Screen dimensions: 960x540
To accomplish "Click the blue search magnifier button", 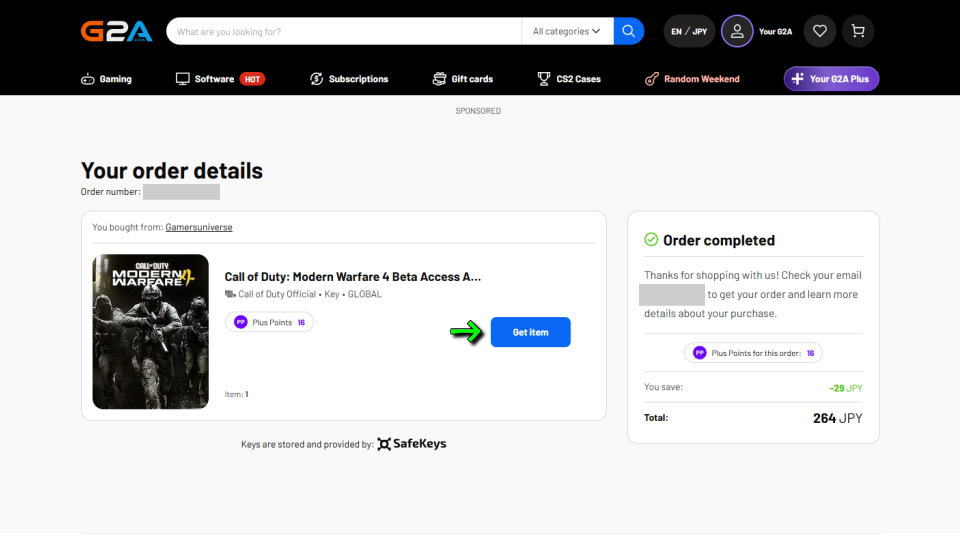I will [x=628, y=31].
